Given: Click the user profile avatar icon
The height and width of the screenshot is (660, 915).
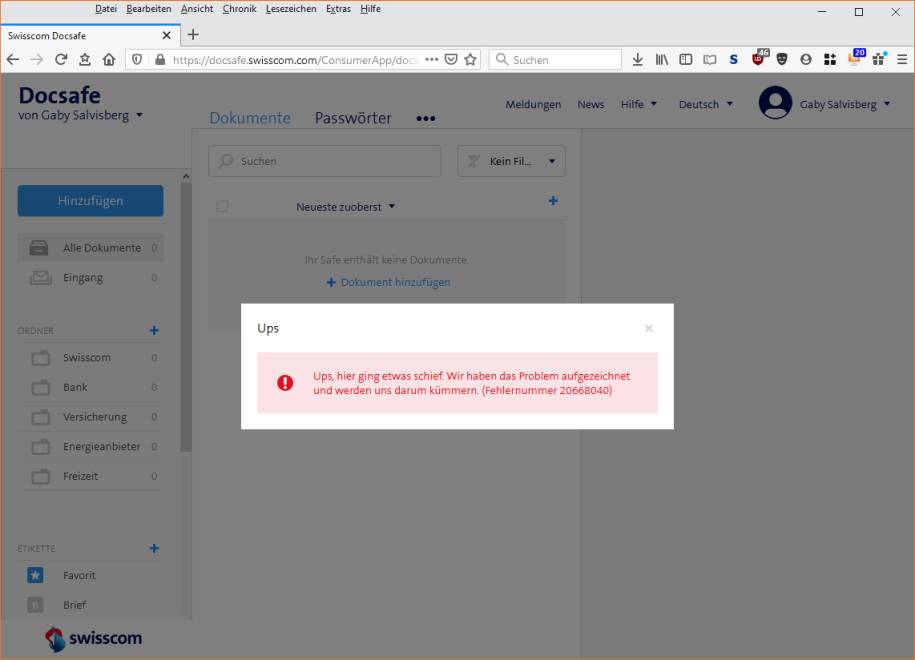Looking at the screenshot, I should click(775, 103).
